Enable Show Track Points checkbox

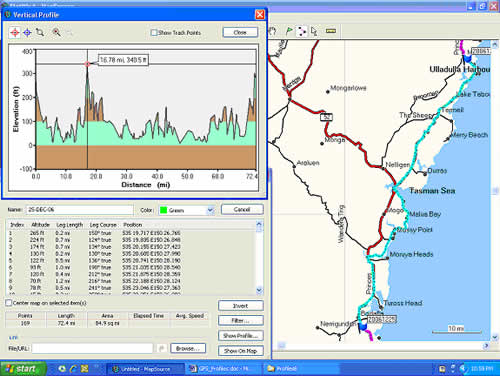(154, 32)
